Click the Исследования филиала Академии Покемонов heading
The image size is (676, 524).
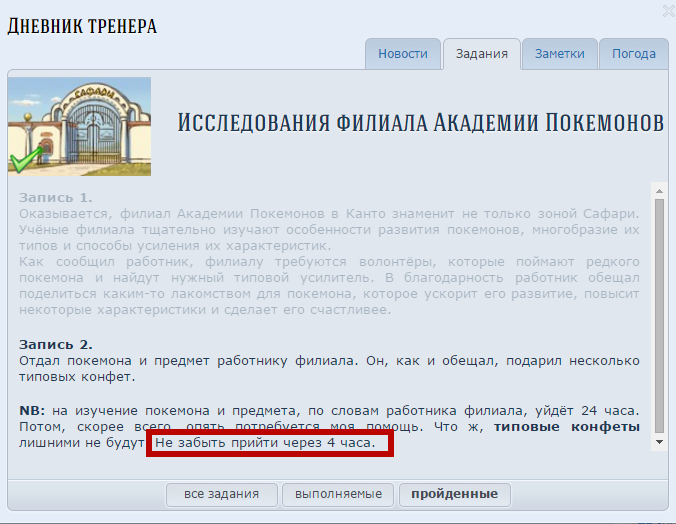coord(420,122)
